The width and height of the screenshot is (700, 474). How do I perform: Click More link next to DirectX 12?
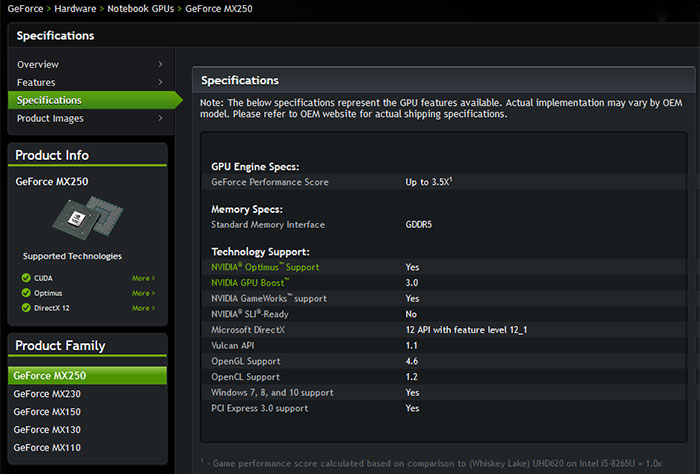(143, 308)
